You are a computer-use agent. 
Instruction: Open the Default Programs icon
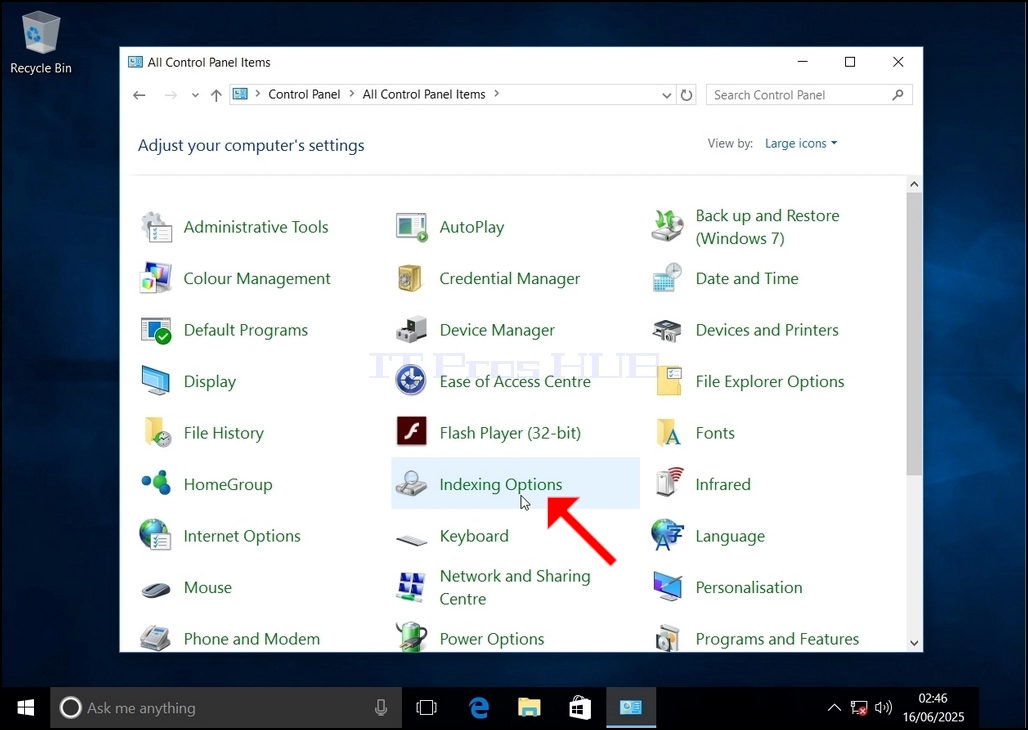[156, 330]
